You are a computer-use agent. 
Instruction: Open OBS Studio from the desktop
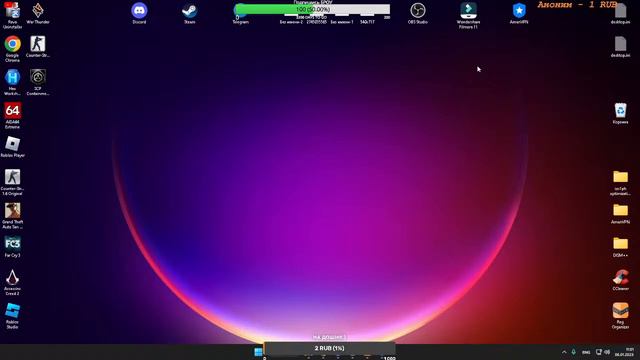418,13
